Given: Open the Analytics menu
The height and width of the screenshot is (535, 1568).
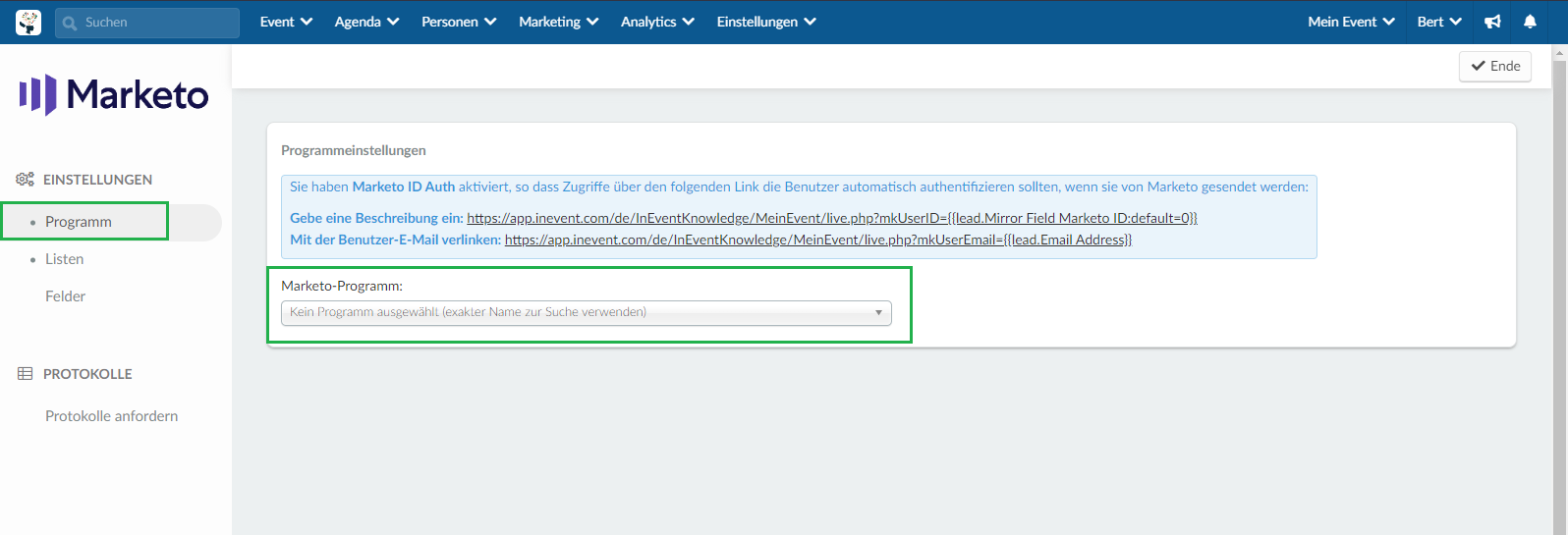Looking at the screenshot, I should (657, 22).
